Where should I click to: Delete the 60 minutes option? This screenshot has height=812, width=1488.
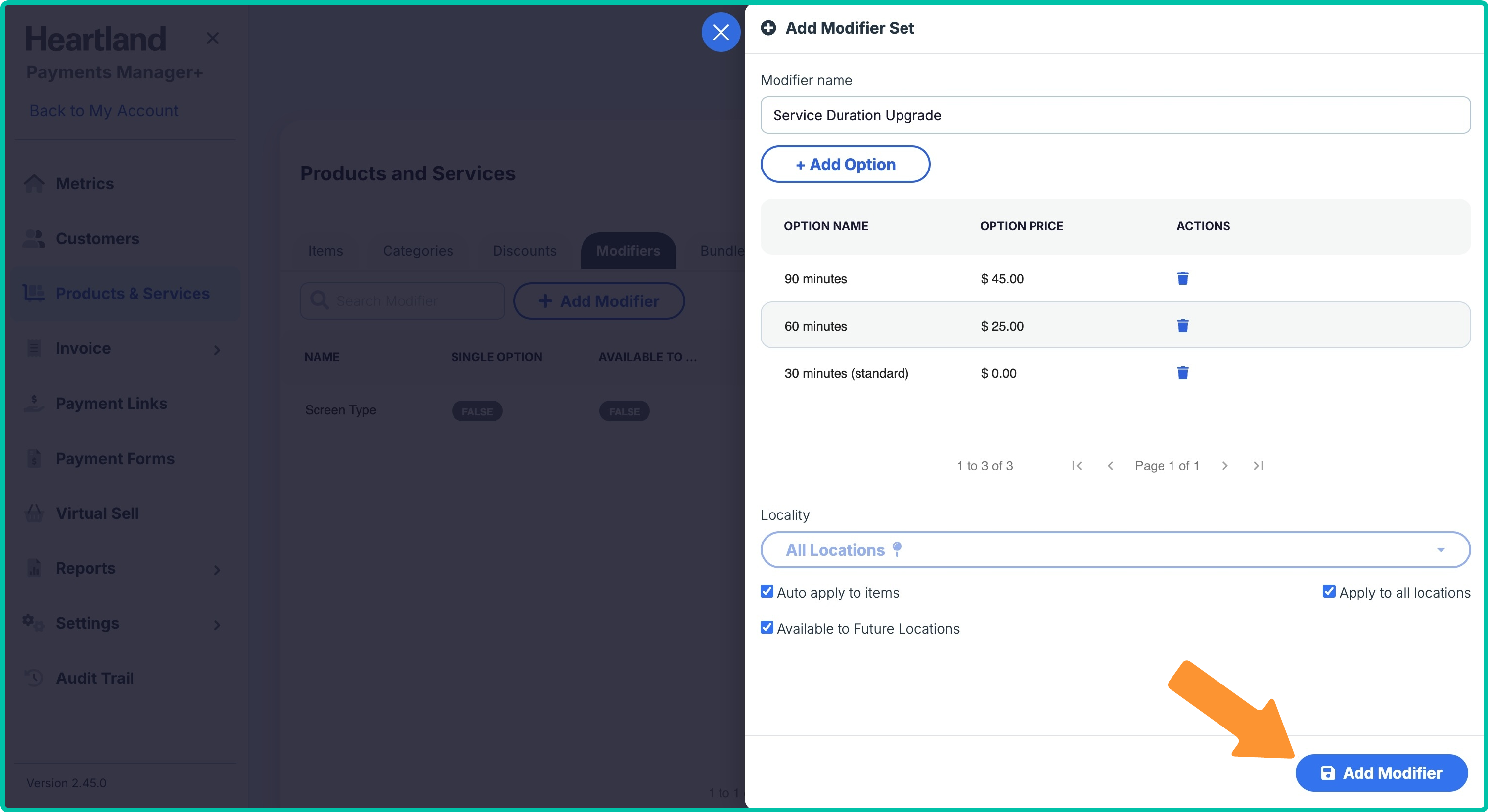coord(1182,326)
